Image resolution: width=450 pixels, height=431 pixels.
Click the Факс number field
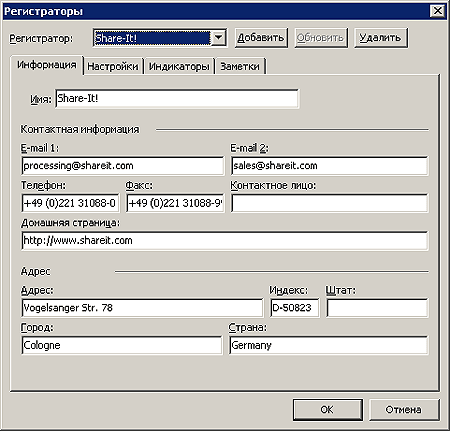coord(175,203)
